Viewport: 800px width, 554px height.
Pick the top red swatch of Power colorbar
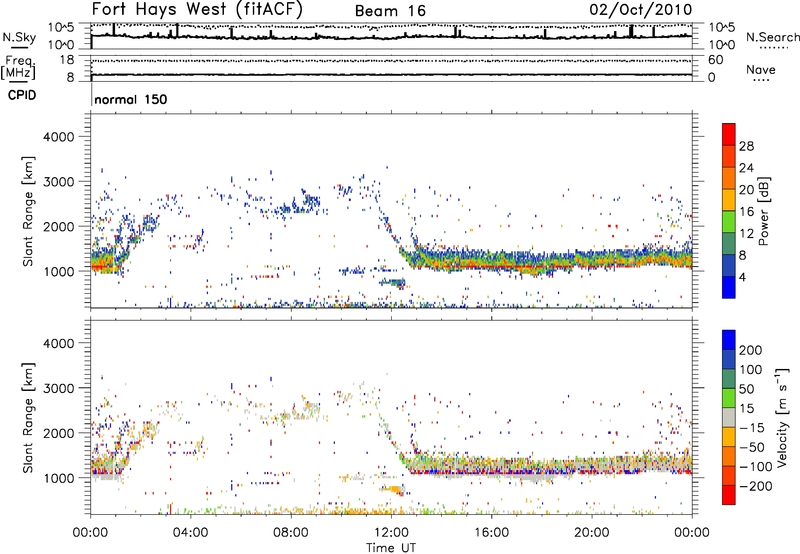[729, 135]
